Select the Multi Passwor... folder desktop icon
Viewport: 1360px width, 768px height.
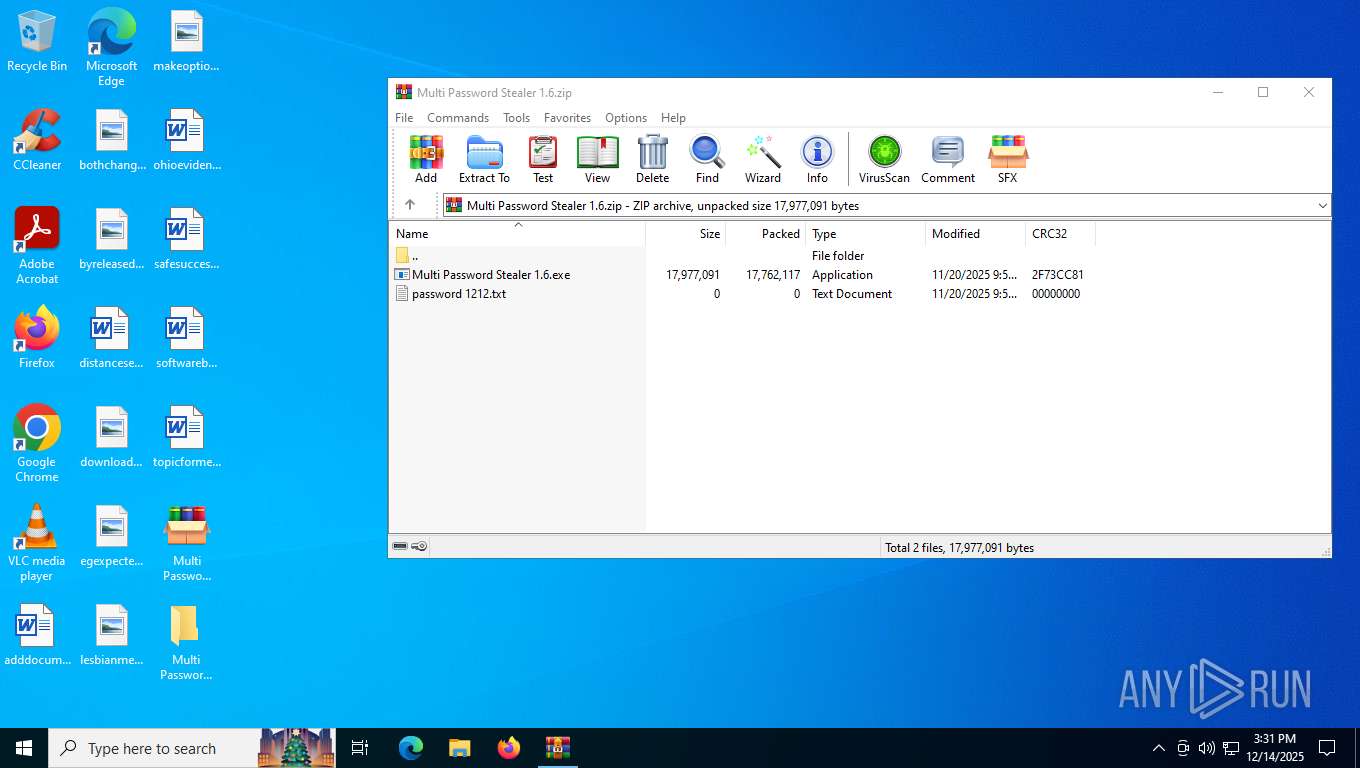pos(186,642)
